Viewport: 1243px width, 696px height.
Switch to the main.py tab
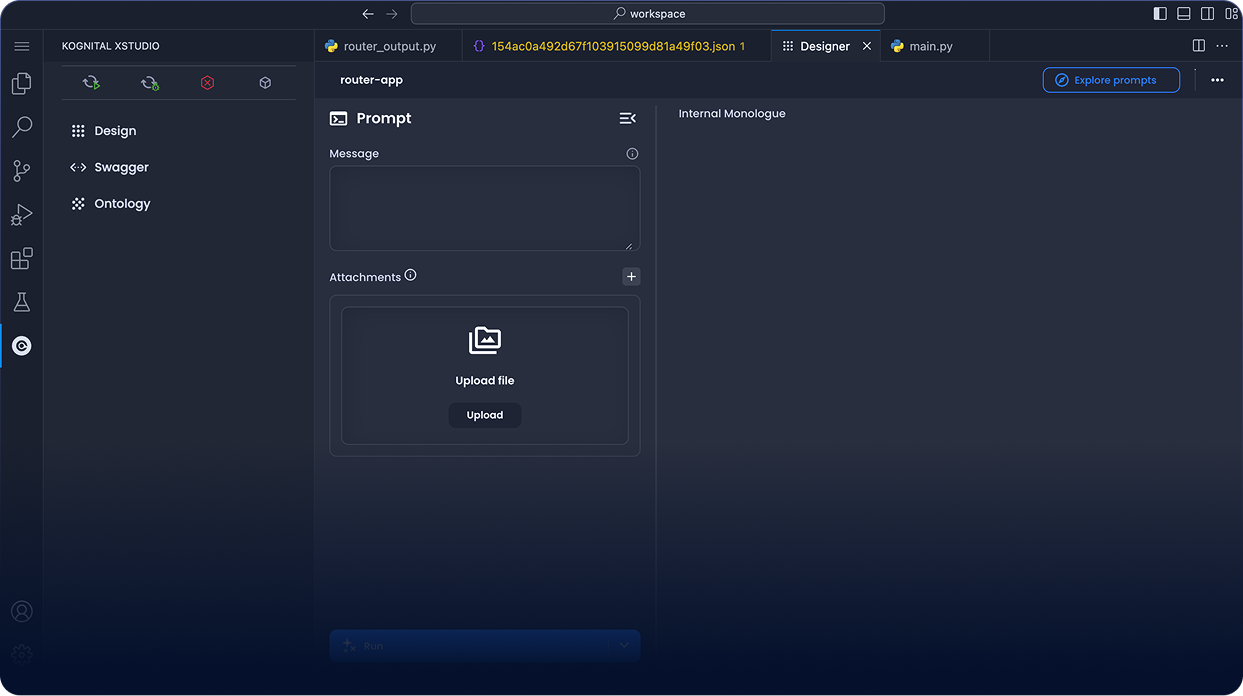click(930, 45)
